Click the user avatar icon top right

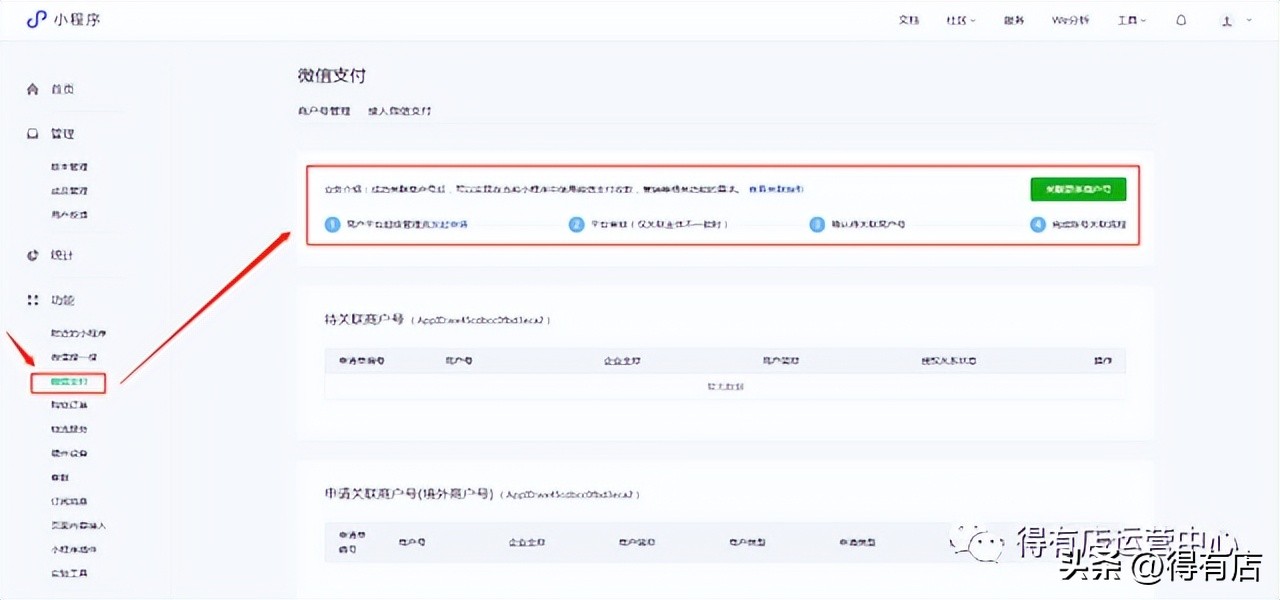1225,19
